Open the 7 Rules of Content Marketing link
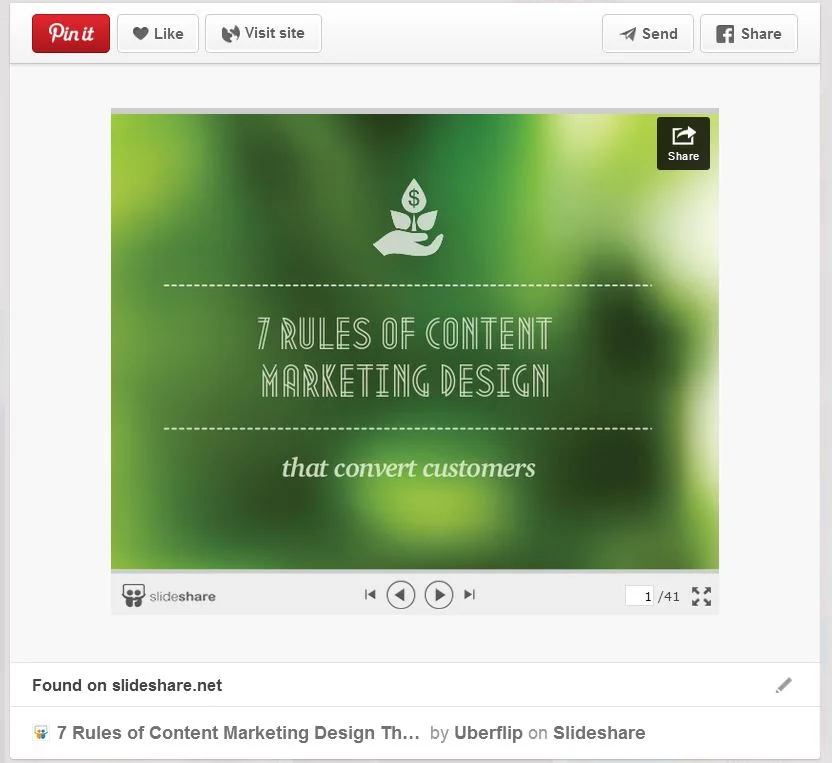The image size is (832, 763). 238,733
